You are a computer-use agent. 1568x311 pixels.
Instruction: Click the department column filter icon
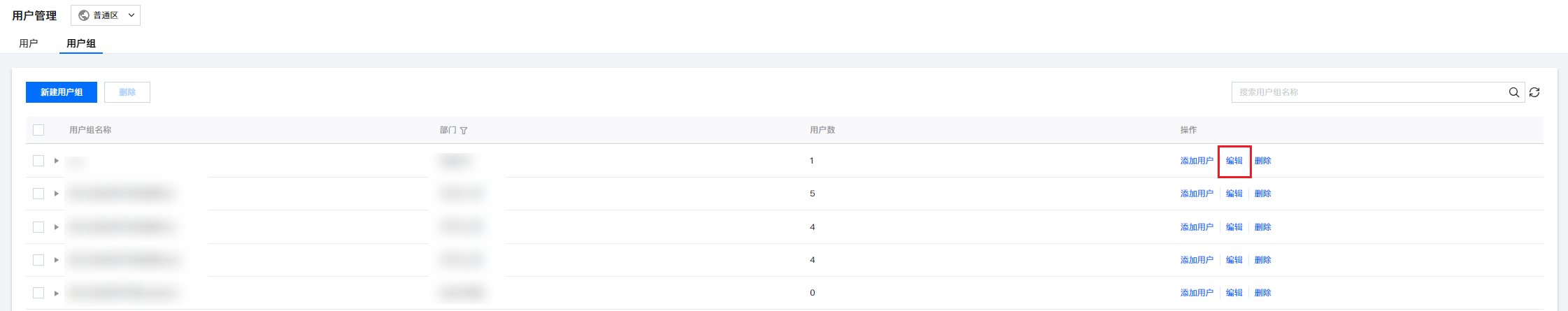click(x=464, y=131)
